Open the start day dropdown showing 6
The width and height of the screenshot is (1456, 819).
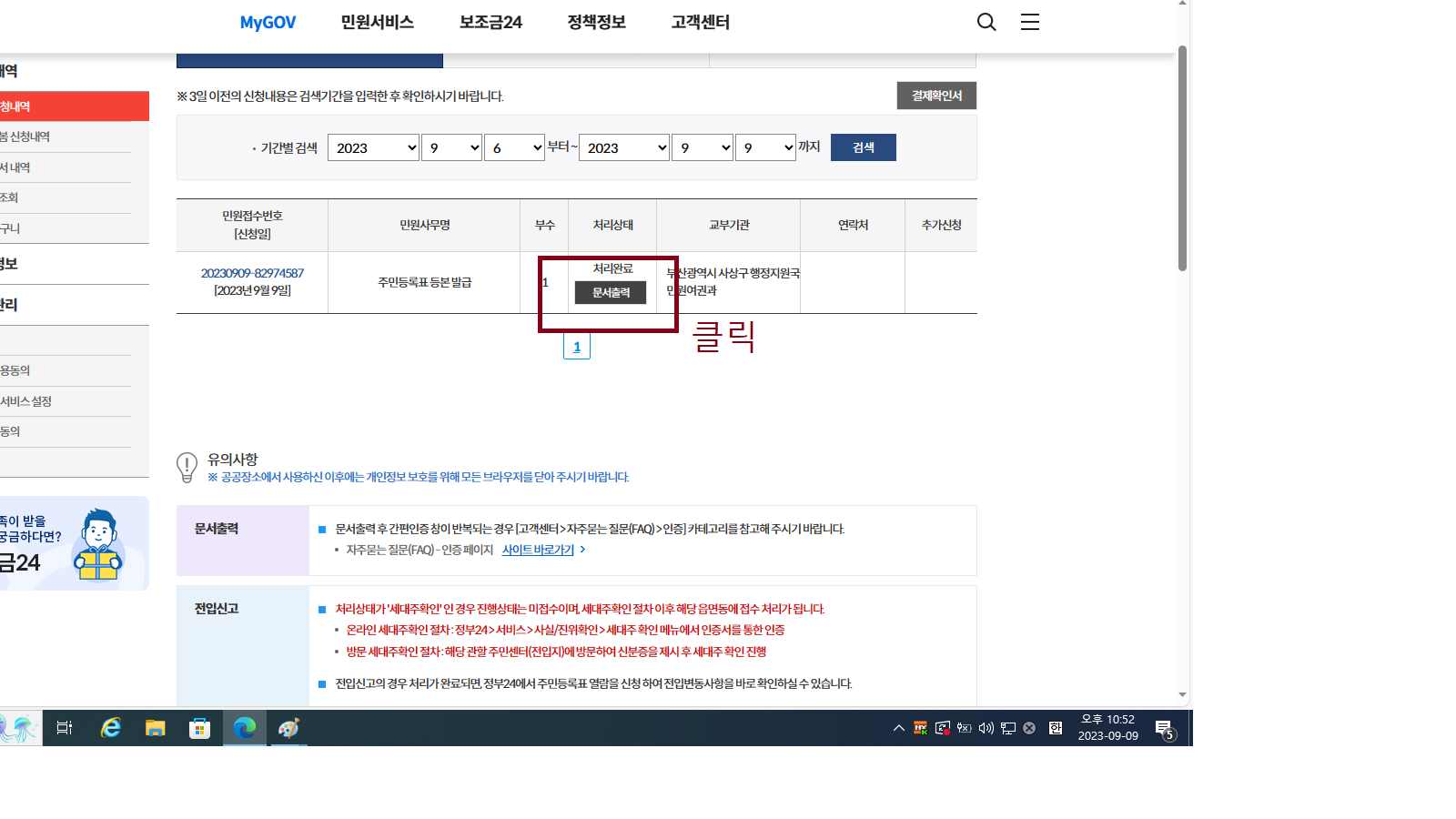pyautogui.click(x=514, y=147)
